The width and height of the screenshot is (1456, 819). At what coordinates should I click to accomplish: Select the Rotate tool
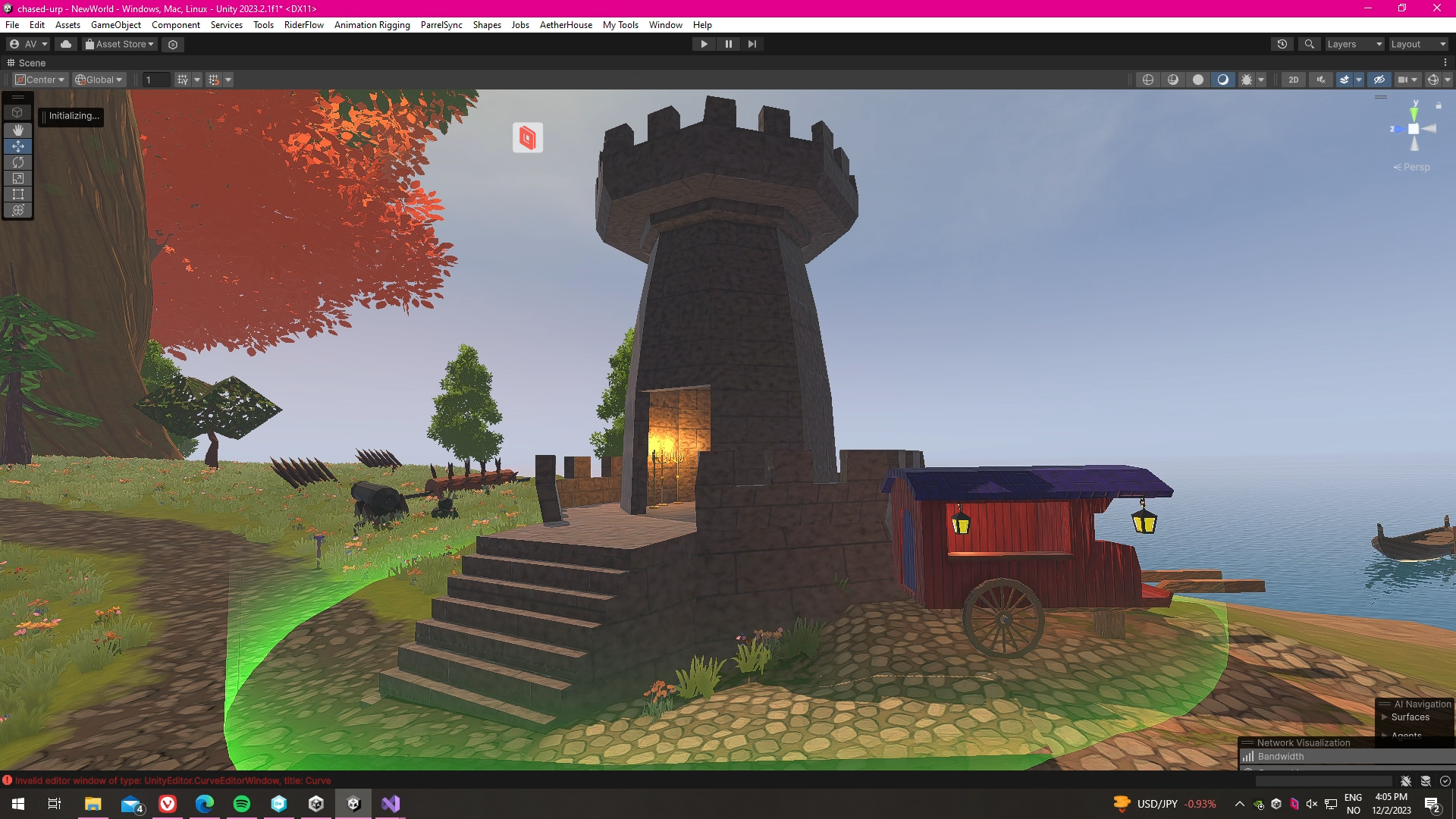(18, 162)
